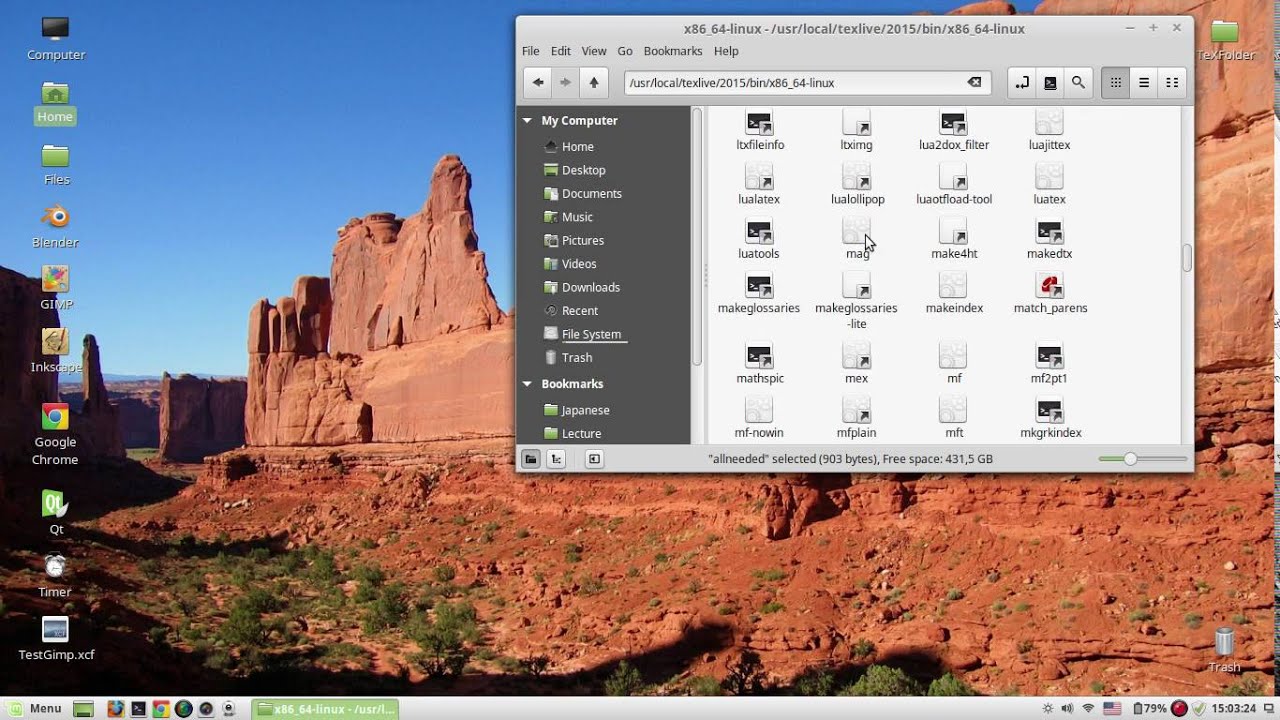Show tree view in the sidebar
This screenshot has width=1280, height=720.
click(557, 459)
